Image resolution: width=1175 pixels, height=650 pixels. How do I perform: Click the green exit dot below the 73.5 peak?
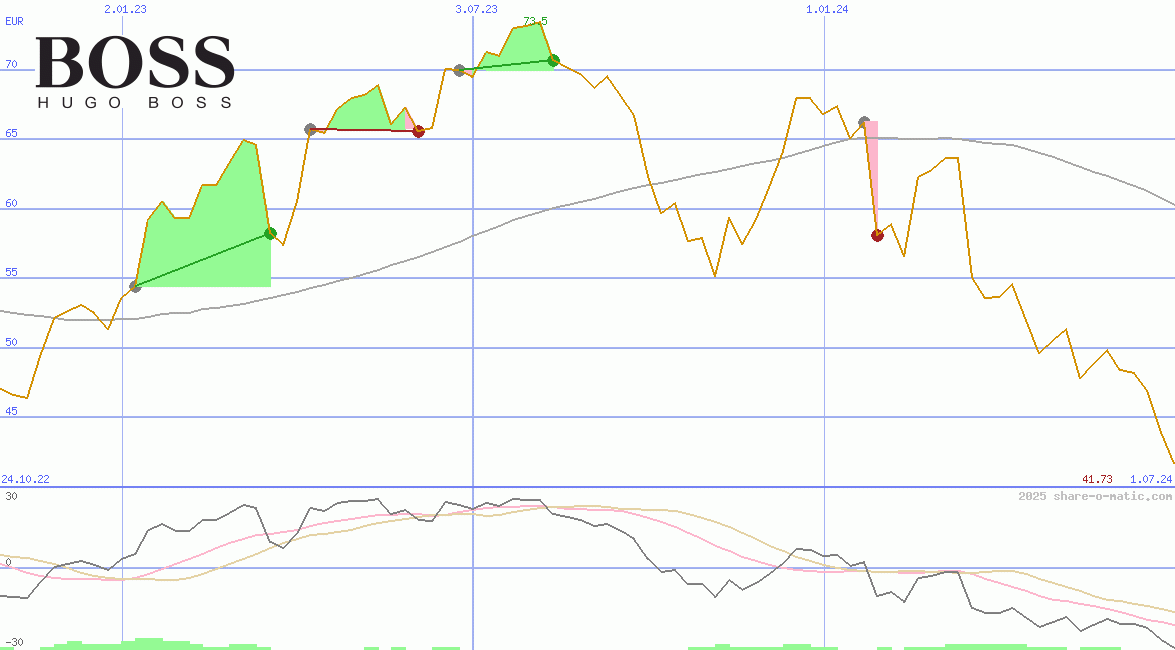point(553,60)
